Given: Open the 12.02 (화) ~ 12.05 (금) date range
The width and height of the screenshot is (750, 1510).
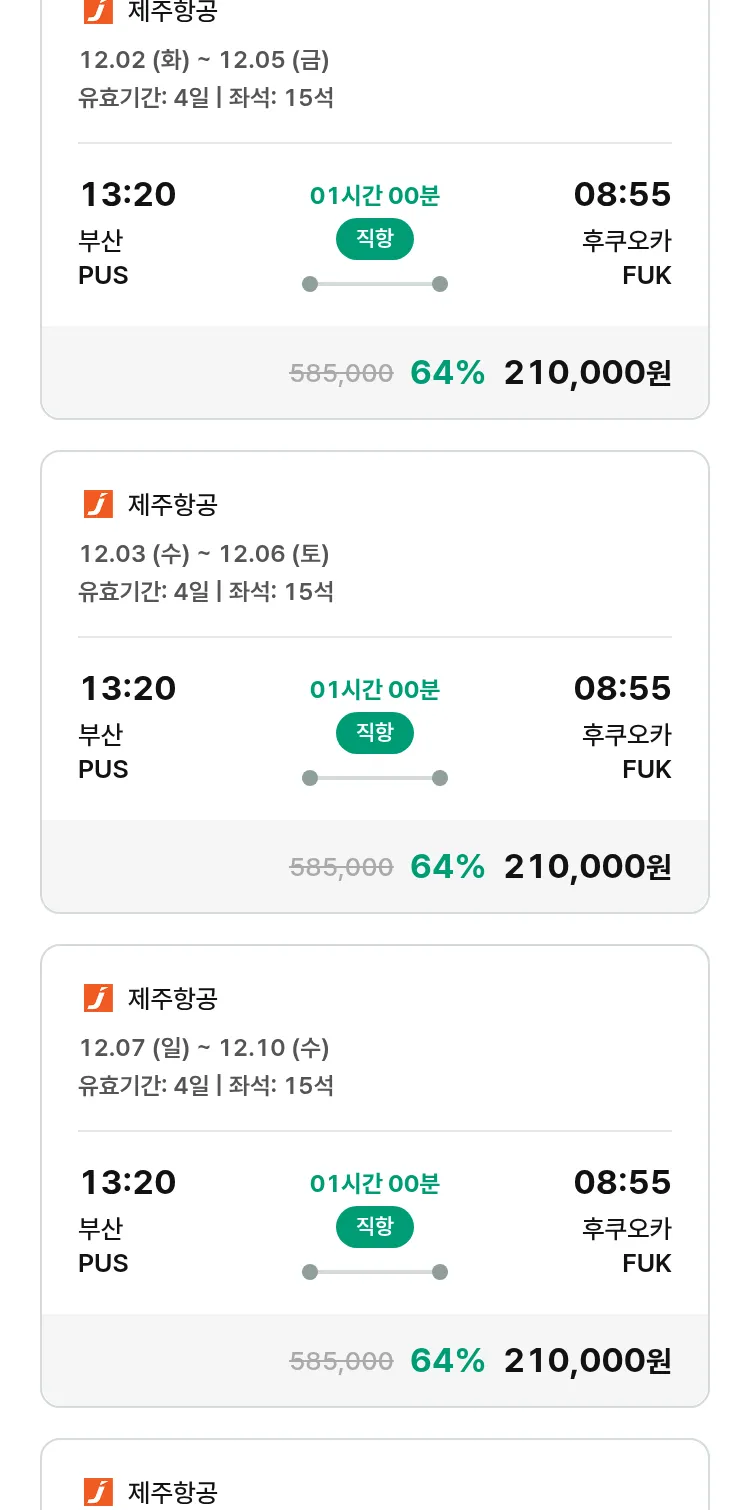Looking at the screenshot, I should 204,60.
